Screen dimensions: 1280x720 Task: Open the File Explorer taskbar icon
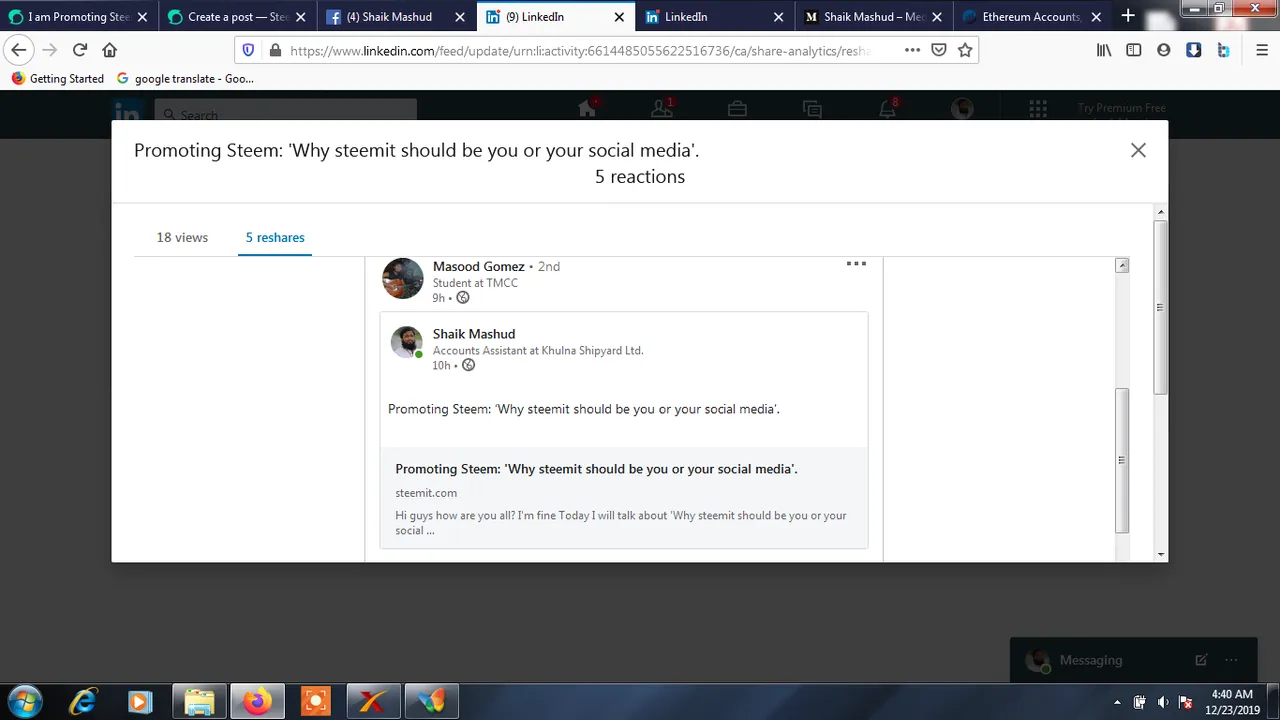[199, 702]
